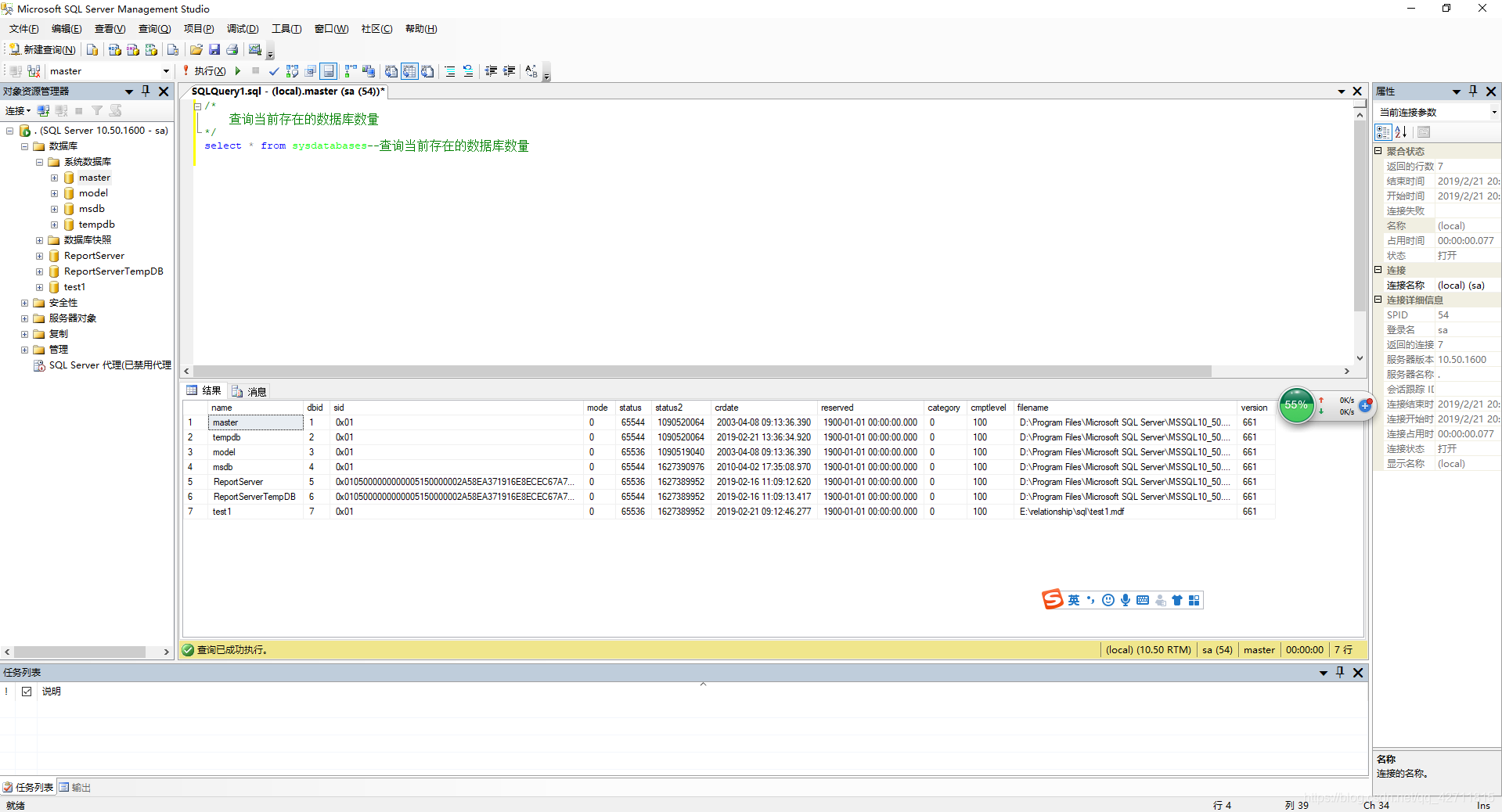Toggle Include Actual Execution Plan

point(351,71)
